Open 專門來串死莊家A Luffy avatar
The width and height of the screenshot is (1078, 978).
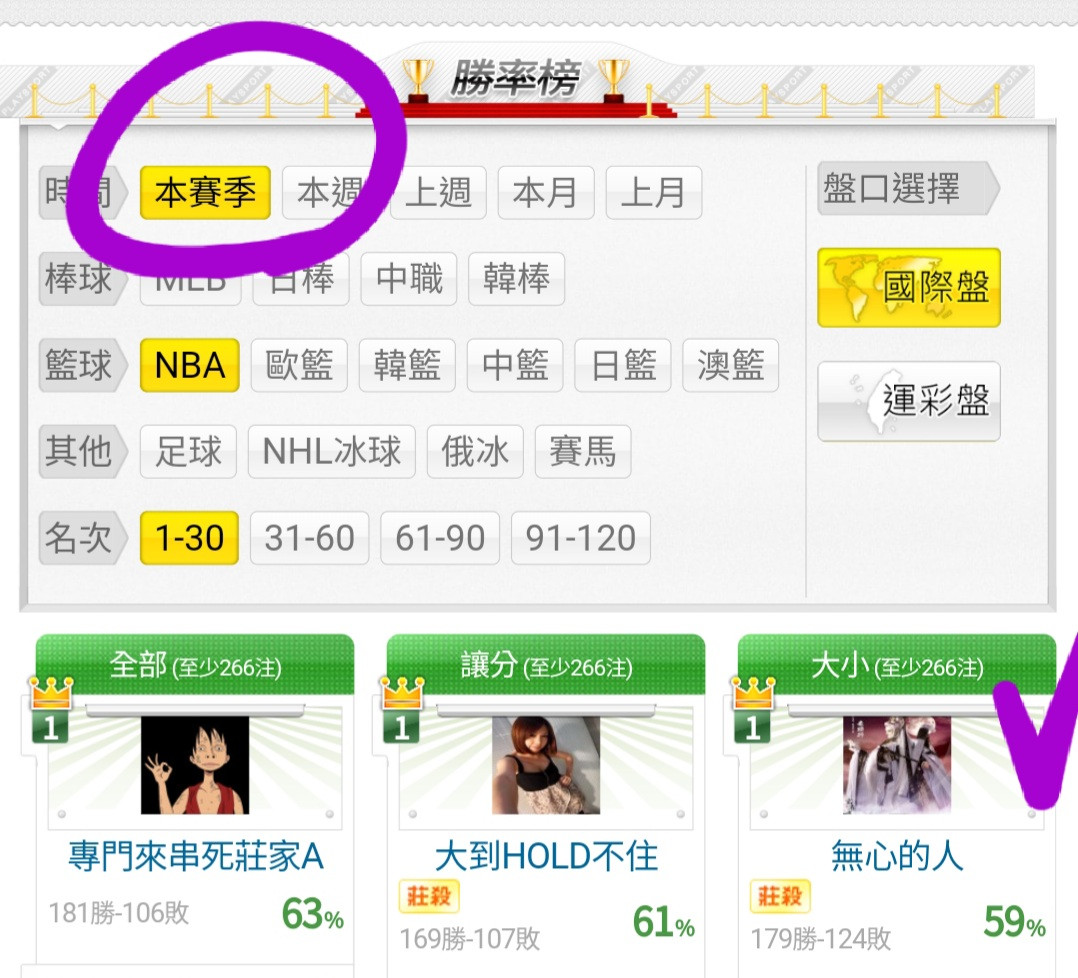click(195, 765)
